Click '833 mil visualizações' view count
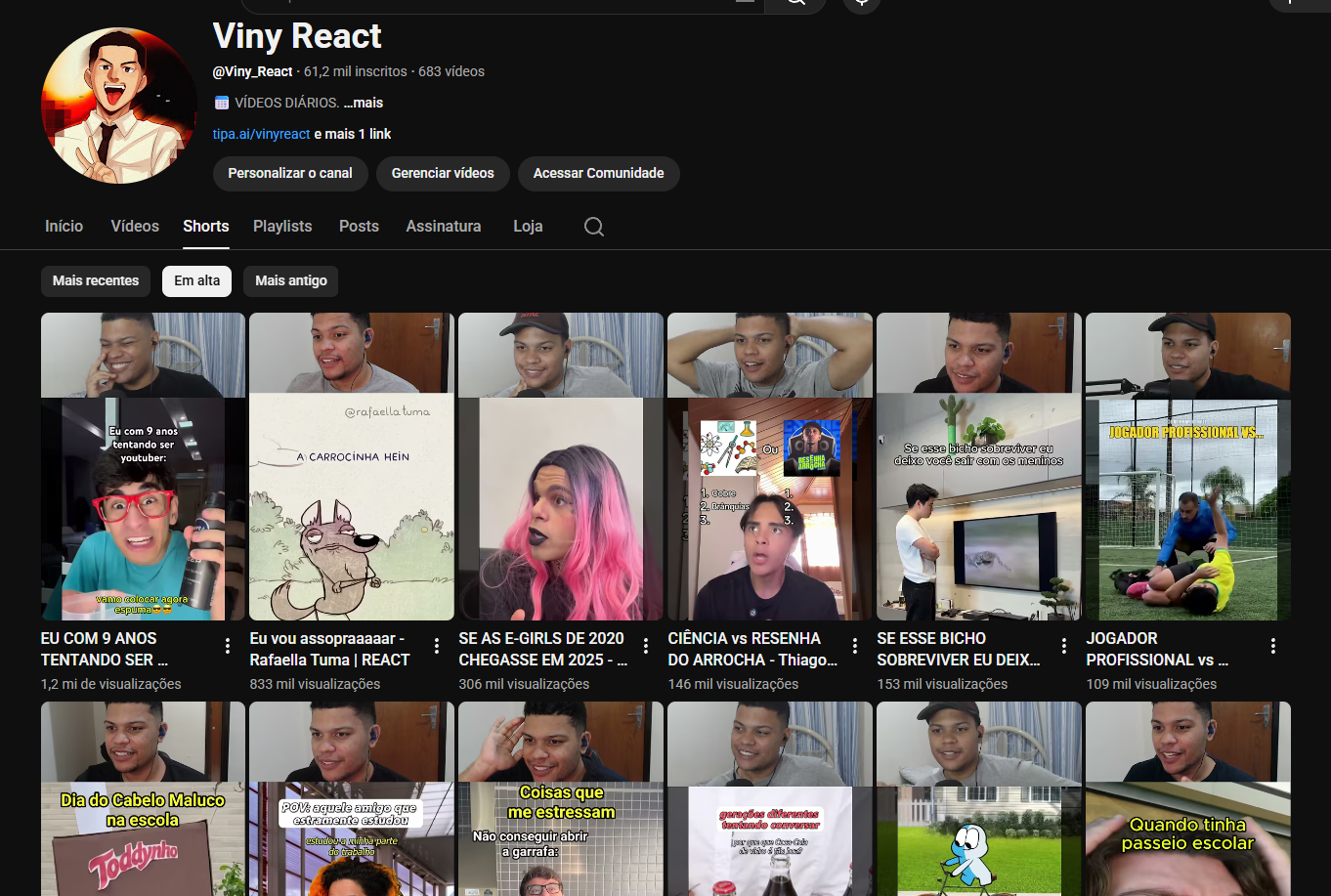 coord(316,684)
